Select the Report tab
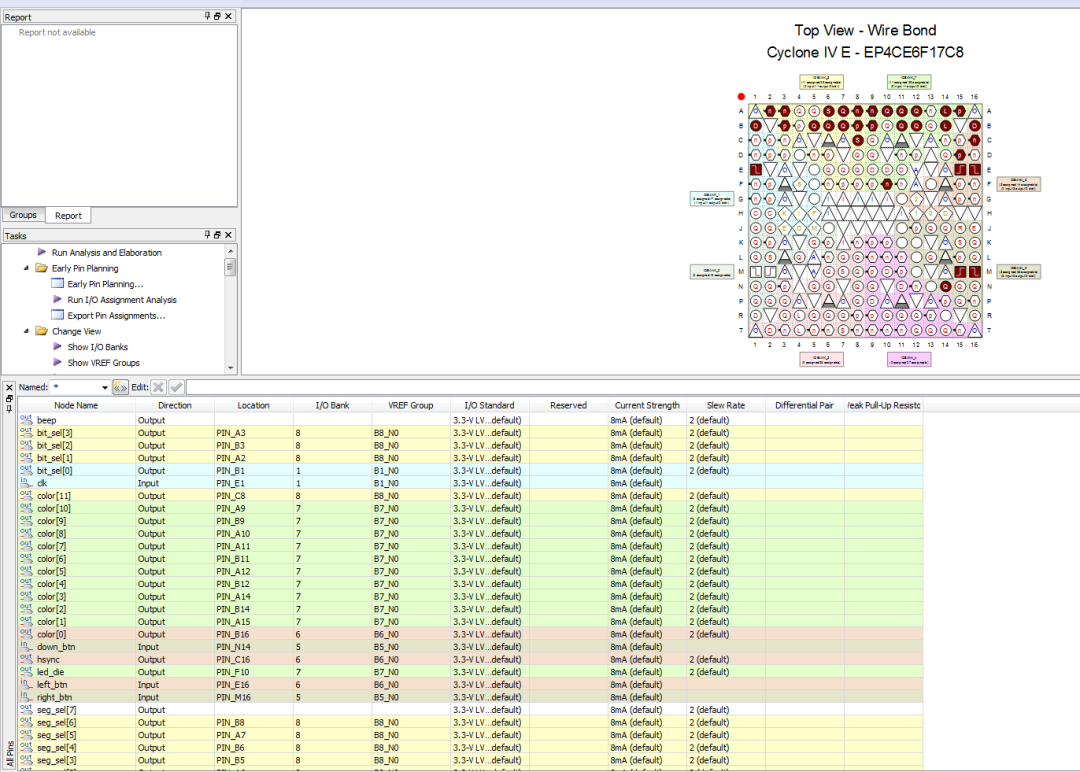Viewport: 1080px width, 772px height. point(68,215)
